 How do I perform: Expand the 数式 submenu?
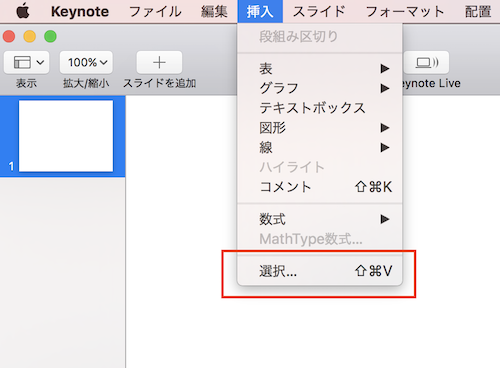pos(320,219)
